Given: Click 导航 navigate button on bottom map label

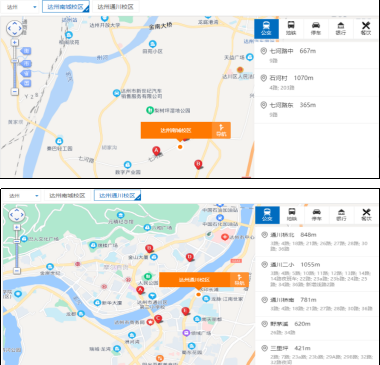Looking at the screenshot, I should 239,280.
